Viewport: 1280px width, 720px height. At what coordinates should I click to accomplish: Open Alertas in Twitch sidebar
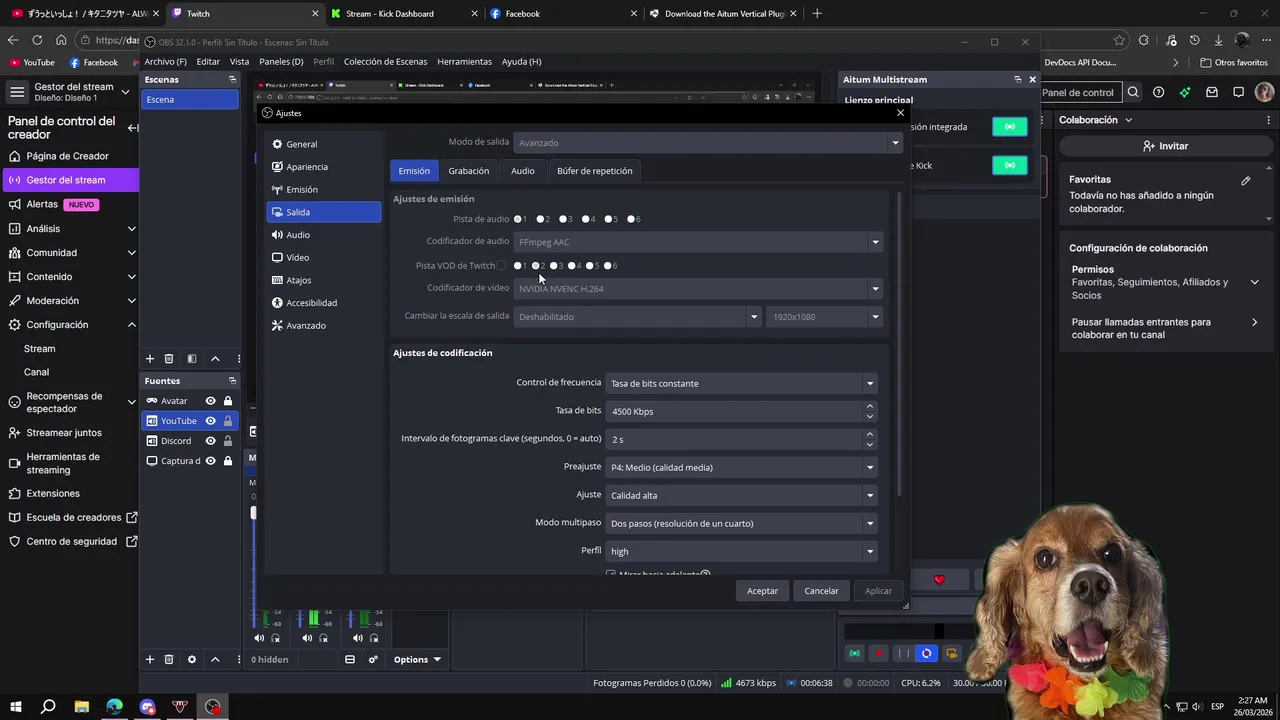point(42,204)
